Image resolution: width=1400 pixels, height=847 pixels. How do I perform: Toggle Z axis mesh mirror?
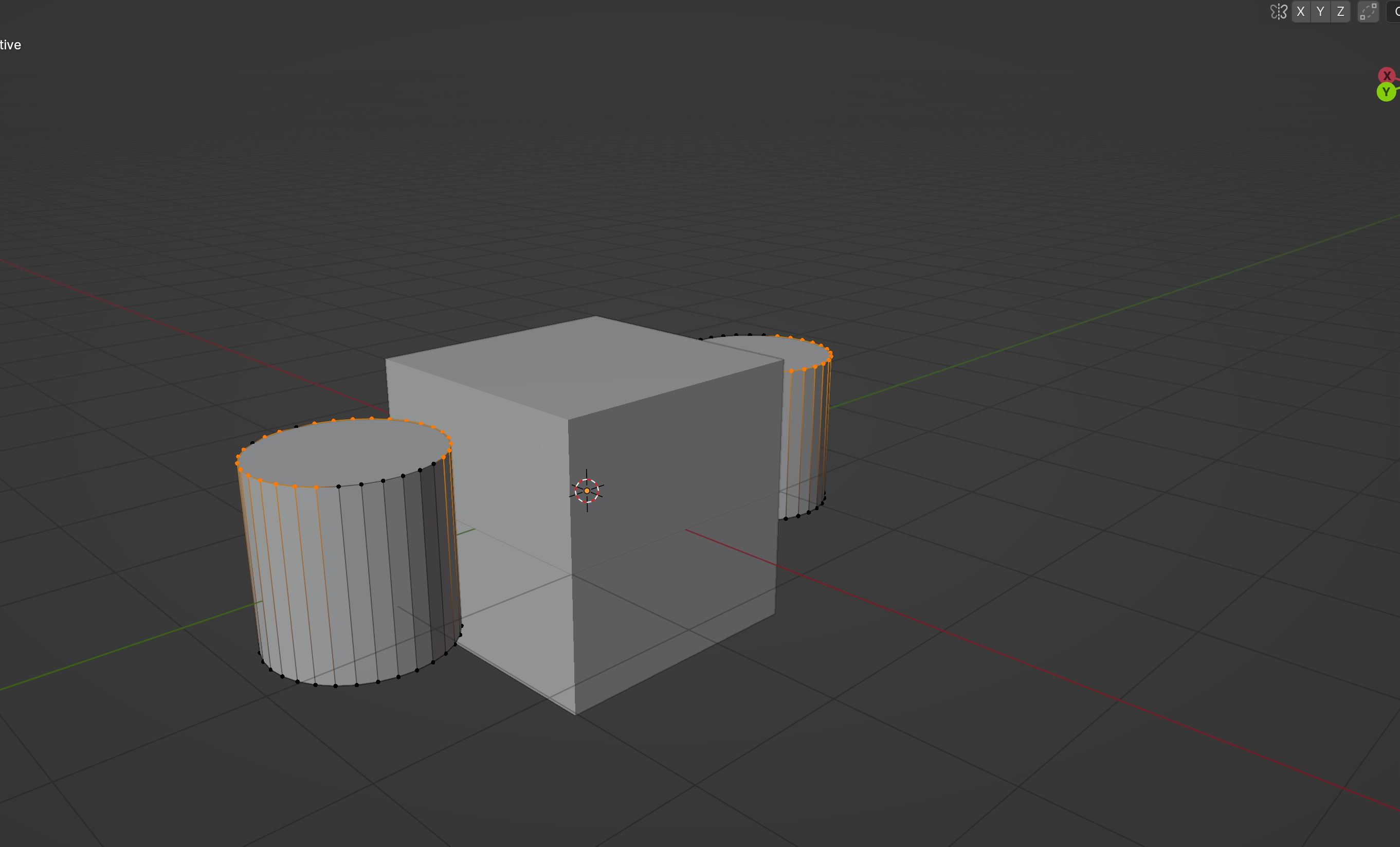tap(1340, 11)
